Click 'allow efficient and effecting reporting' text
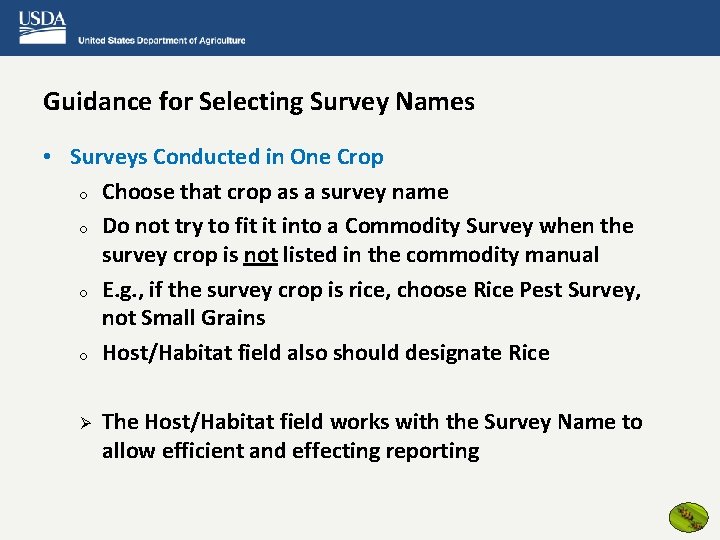 pyautogui.click(x=291, y=451)
